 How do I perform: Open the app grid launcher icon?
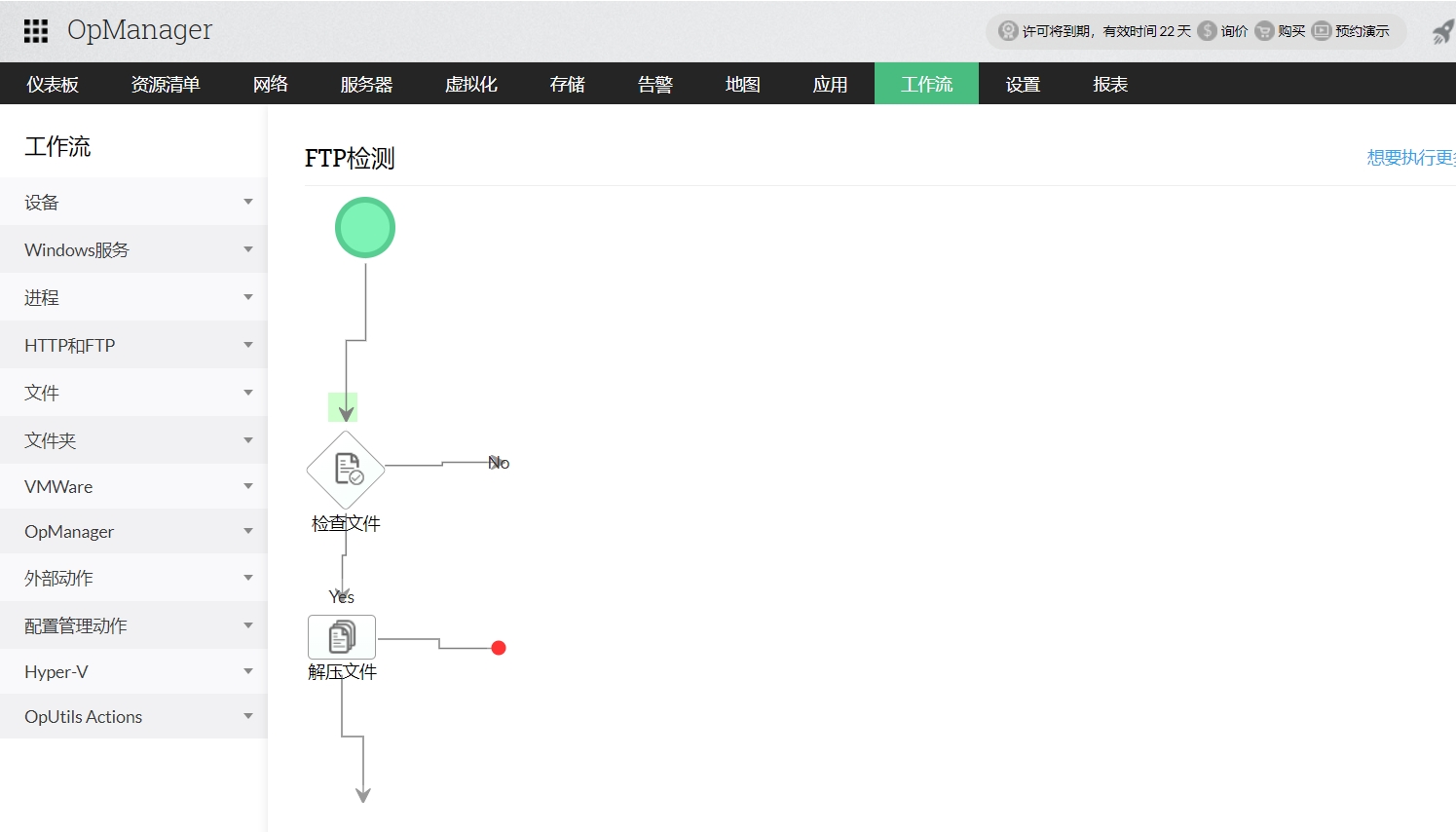[36, 31]
